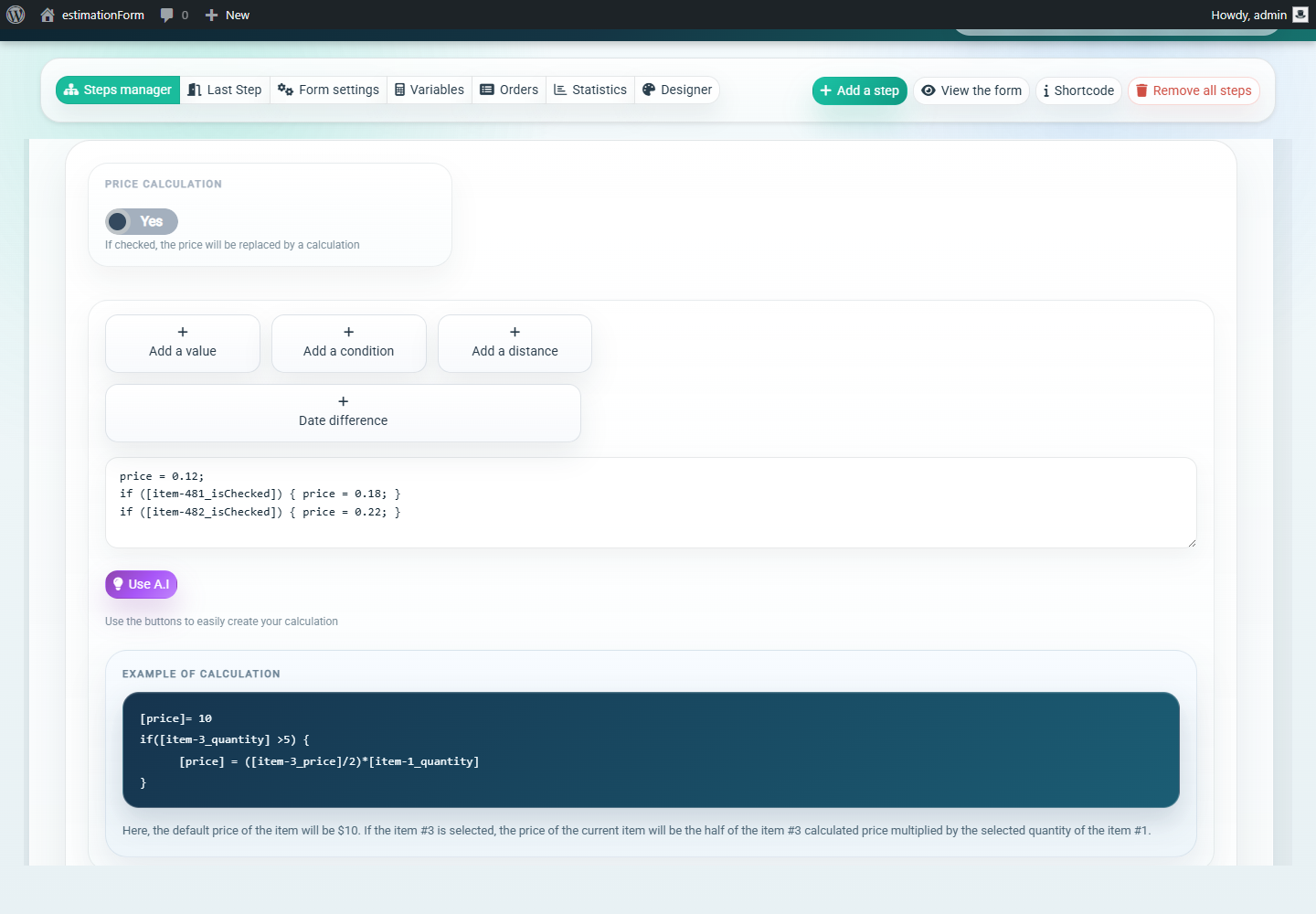
Task: Click the Statistics chart icon
Action: pos(560,90)
